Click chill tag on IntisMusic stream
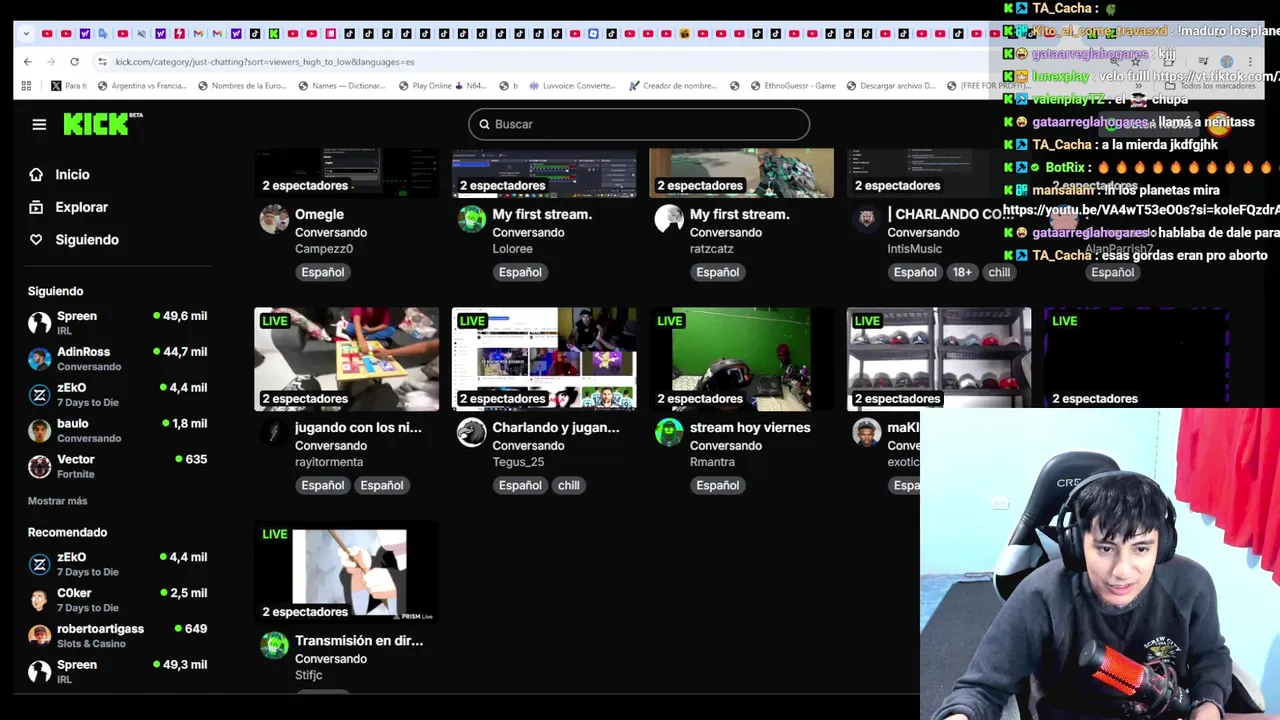Image resolution: width=1280 pixels, height=720 pixels. 999,272
